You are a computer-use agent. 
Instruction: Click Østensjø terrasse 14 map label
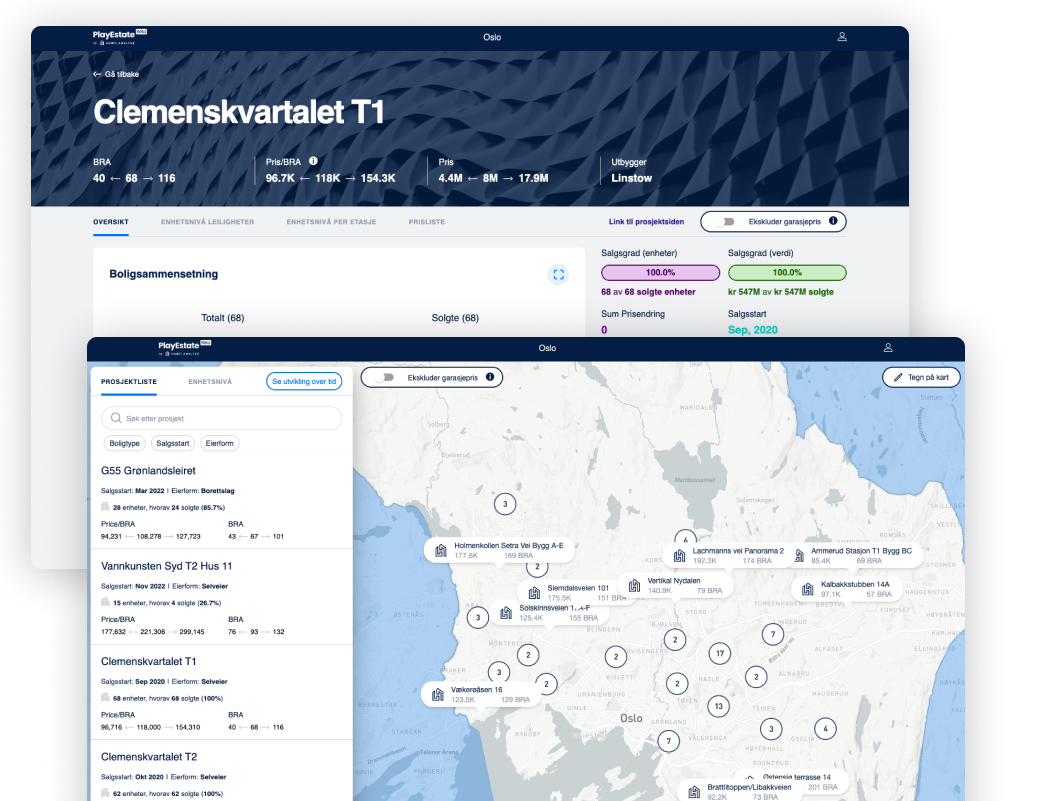pyautogui.click(x=796, y=777)
